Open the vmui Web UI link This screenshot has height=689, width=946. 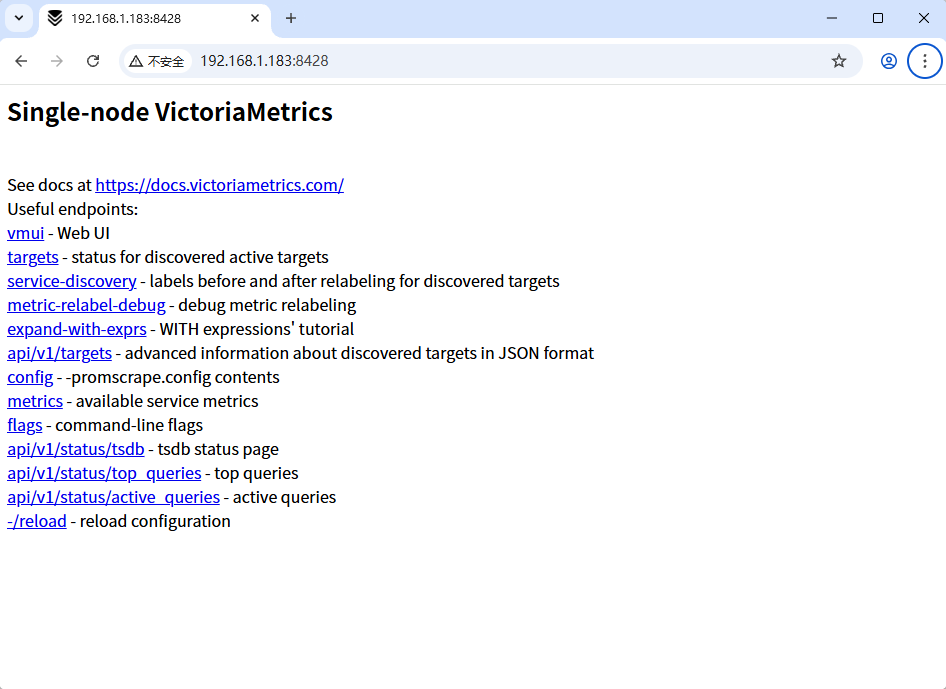(x=25, y=233)
